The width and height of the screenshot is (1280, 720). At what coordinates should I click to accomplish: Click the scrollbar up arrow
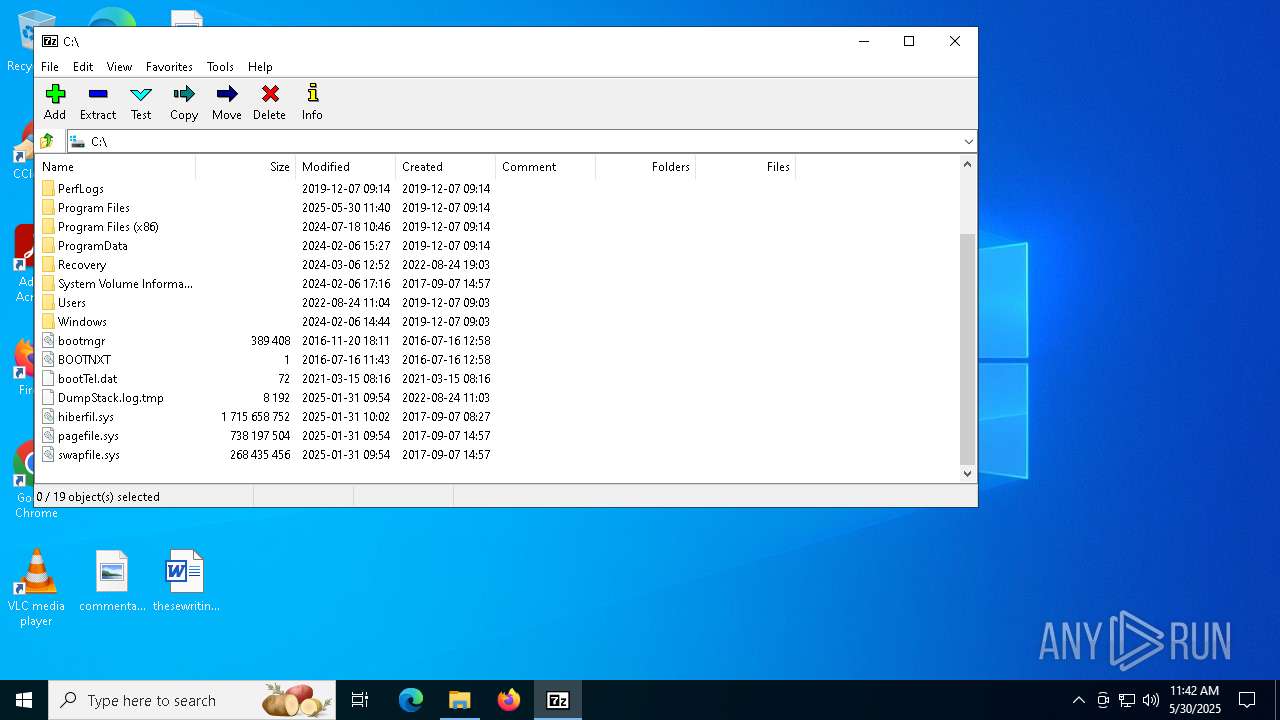967,164
